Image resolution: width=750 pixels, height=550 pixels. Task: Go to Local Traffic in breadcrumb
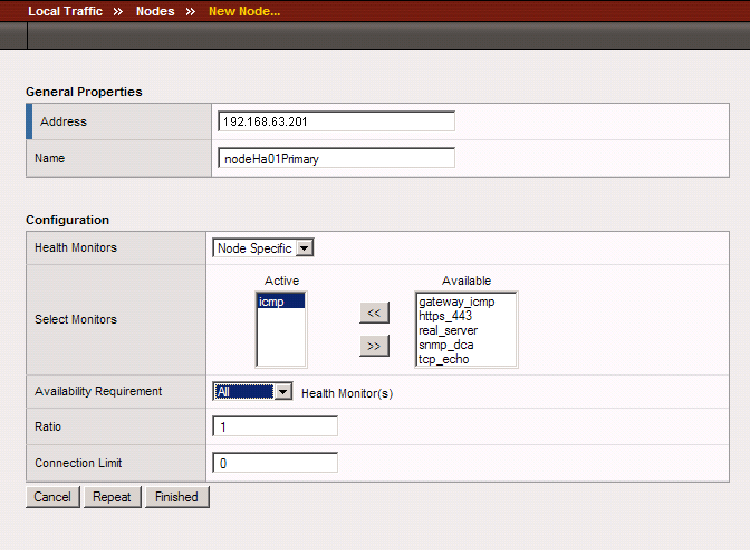(x=65, y=12)
